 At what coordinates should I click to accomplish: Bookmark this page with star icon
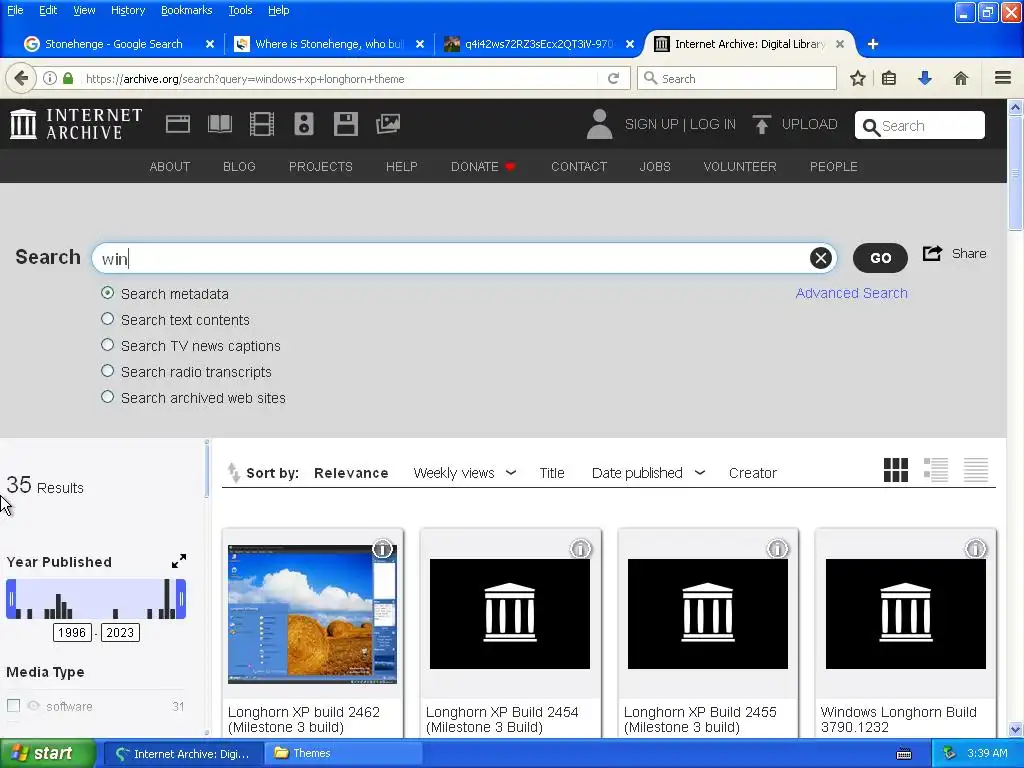857,78
